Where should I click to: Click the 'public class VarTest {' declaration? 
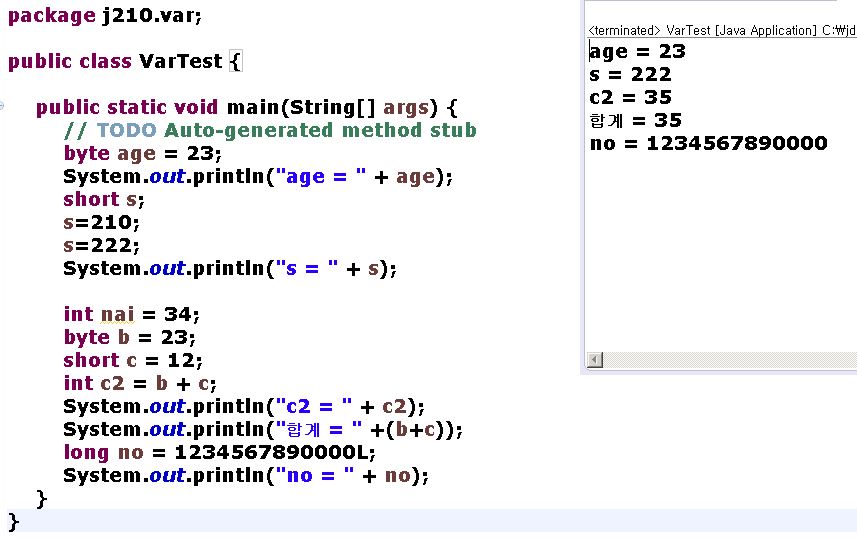(x=125, y=61)
